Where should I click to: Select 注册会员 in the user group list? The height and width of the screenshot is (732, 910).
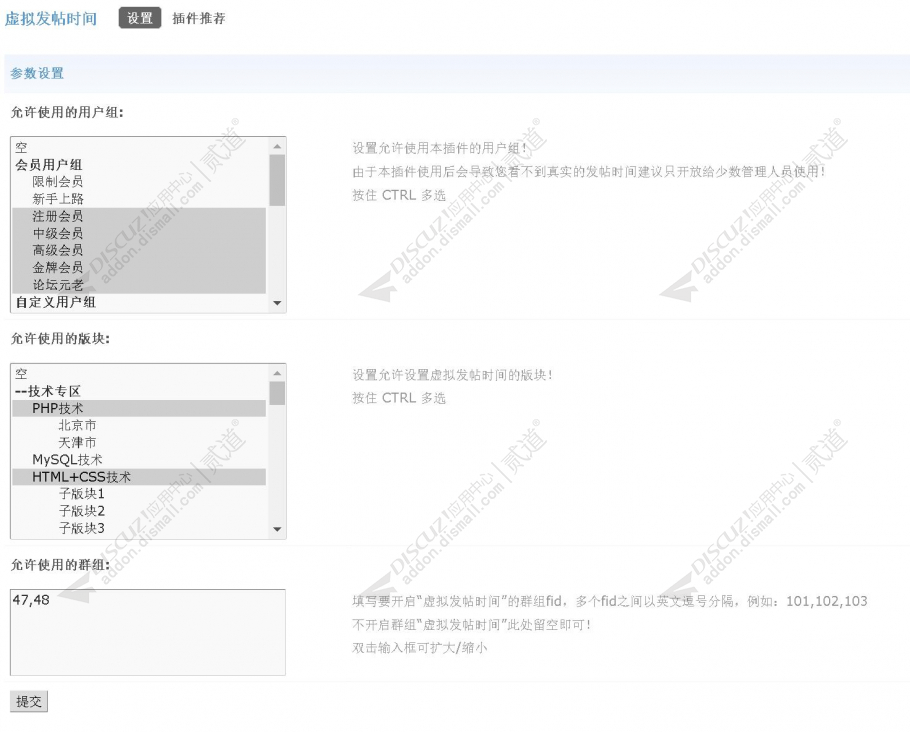(x=139, y=216)
